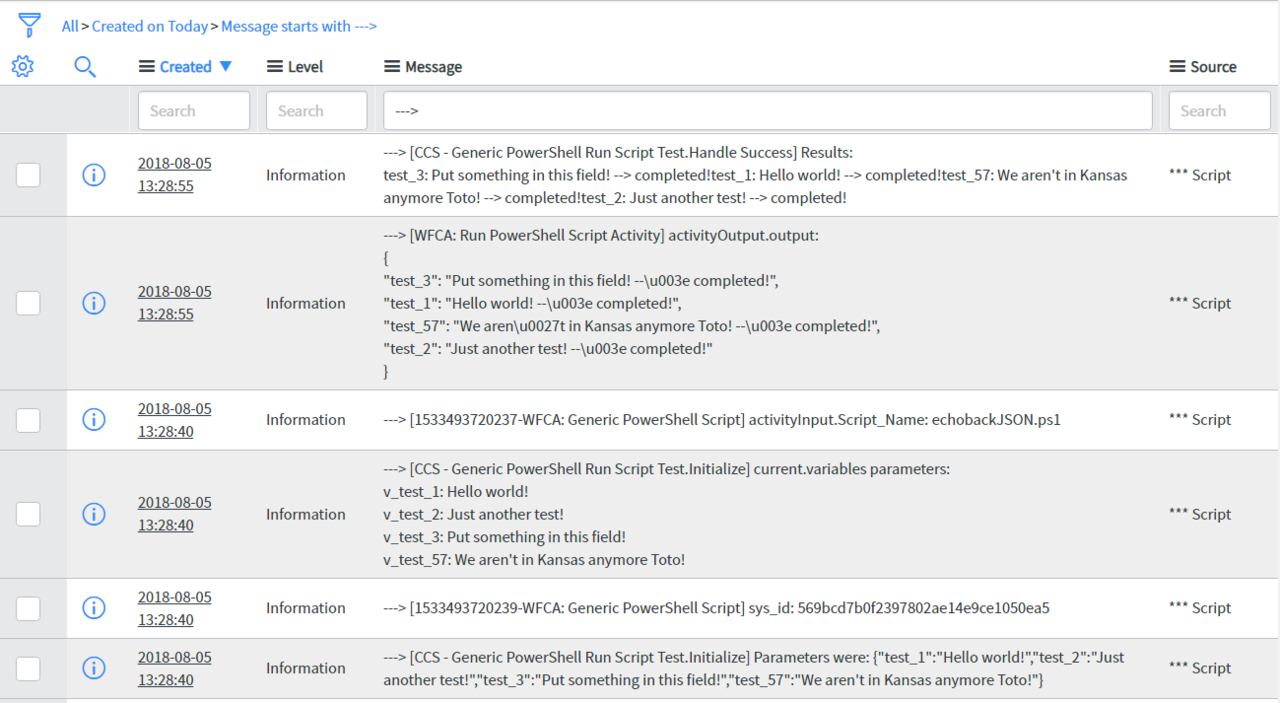Preview the sys_id log record info icon
This screenshot has height=703, width=1280.
(94, 608)
